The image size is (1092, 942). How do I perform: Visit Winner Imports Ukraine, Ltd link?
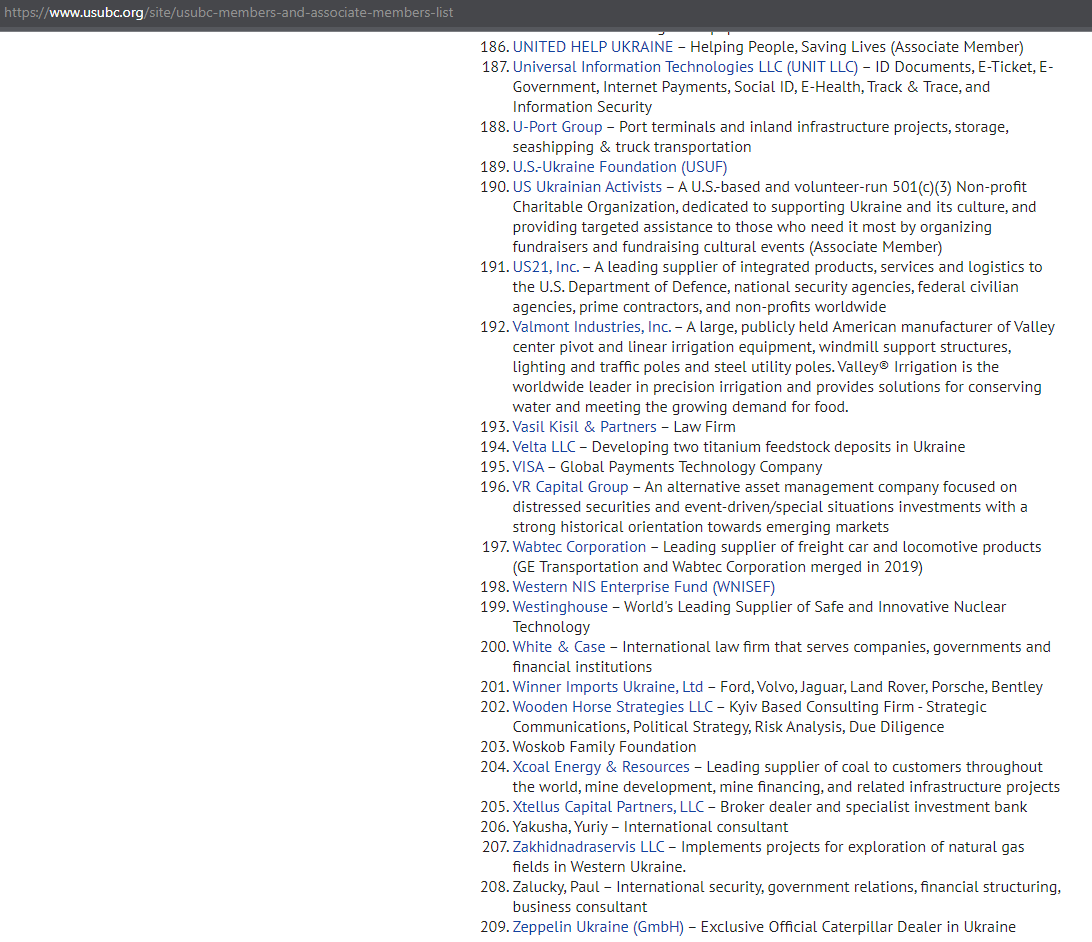(x=608, y=686)
